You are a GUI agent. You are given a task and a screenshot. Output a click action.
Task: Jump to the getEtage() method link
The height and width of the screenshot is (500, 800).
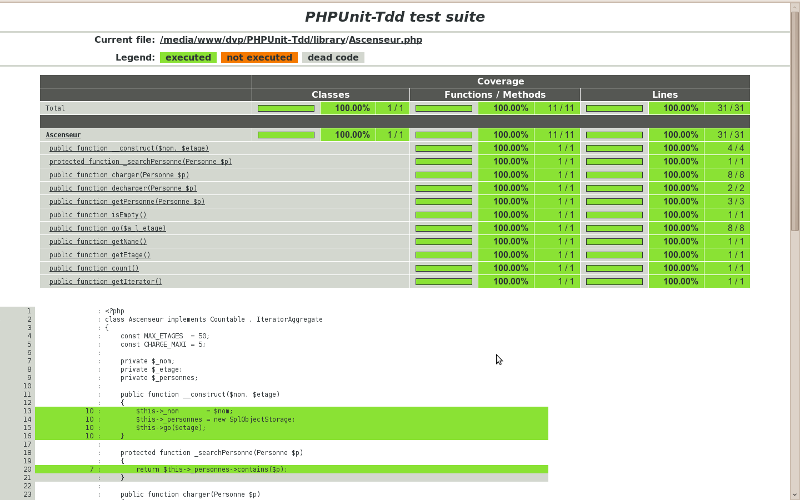click(100, 255)
